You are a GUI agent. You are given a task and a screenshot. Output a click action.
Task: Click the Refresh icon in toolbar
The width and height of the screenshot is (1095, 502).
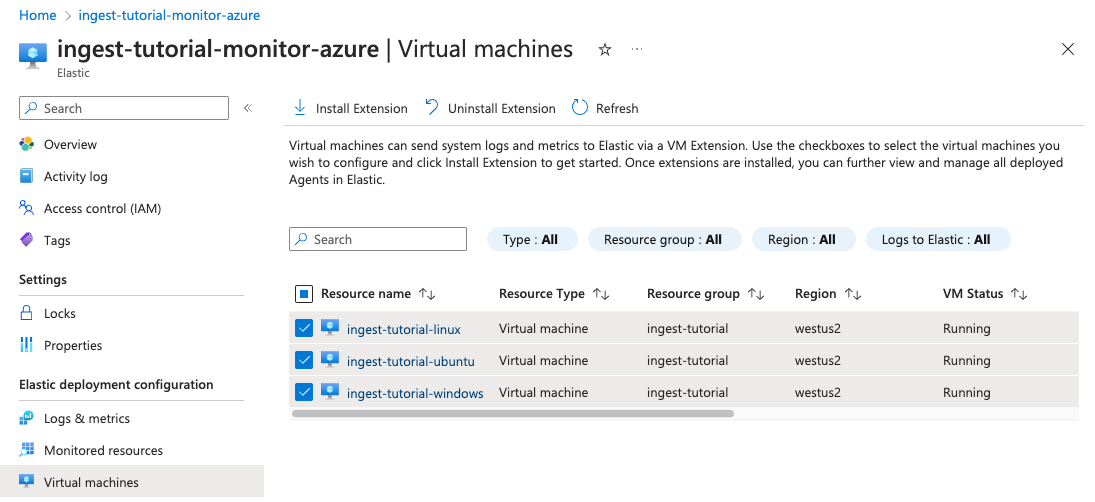coord(580,108)
